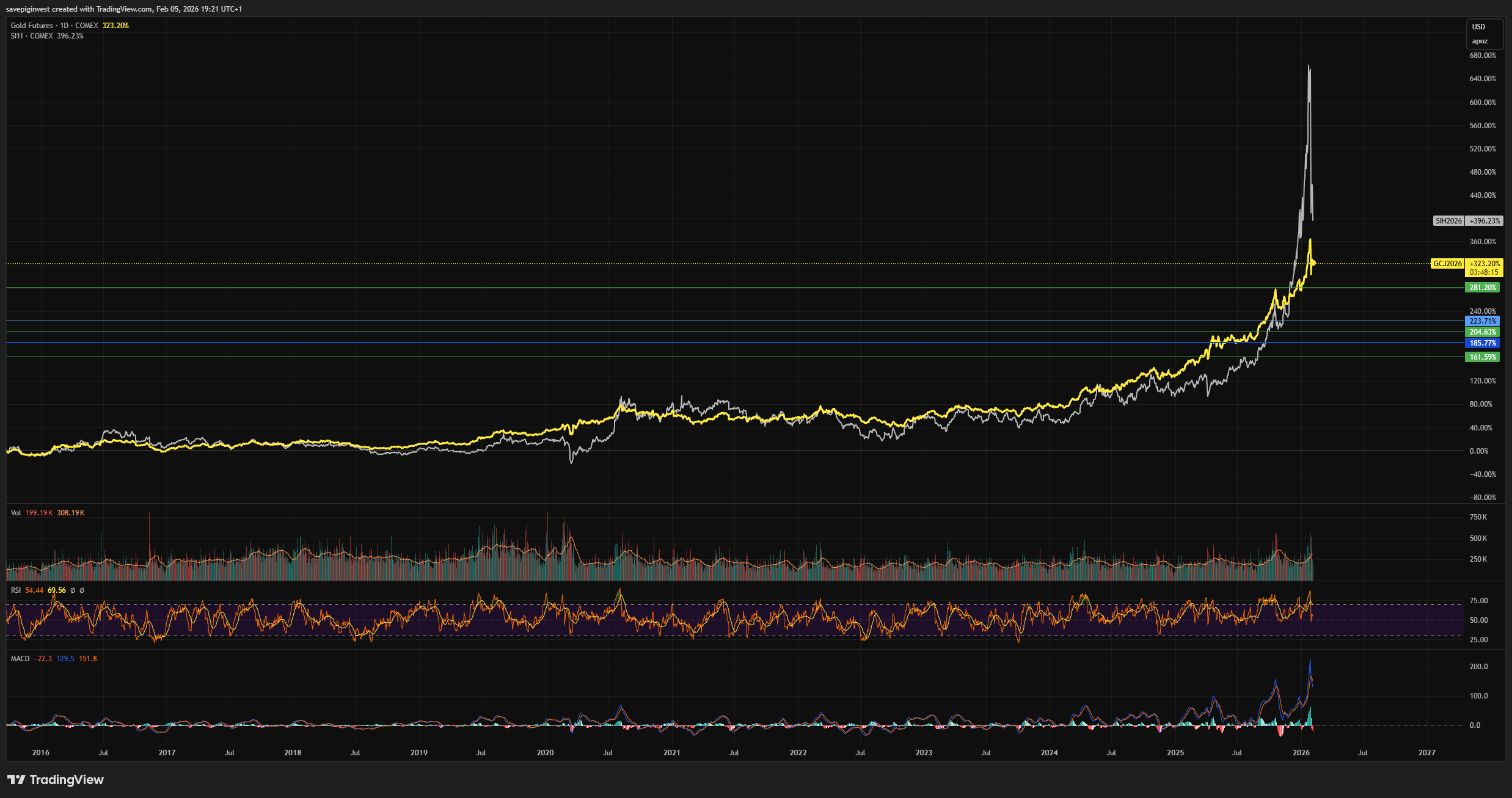This screenshot has height=798, width=1512.
Task: Click the Vol indicator legend
Action: 16,513
